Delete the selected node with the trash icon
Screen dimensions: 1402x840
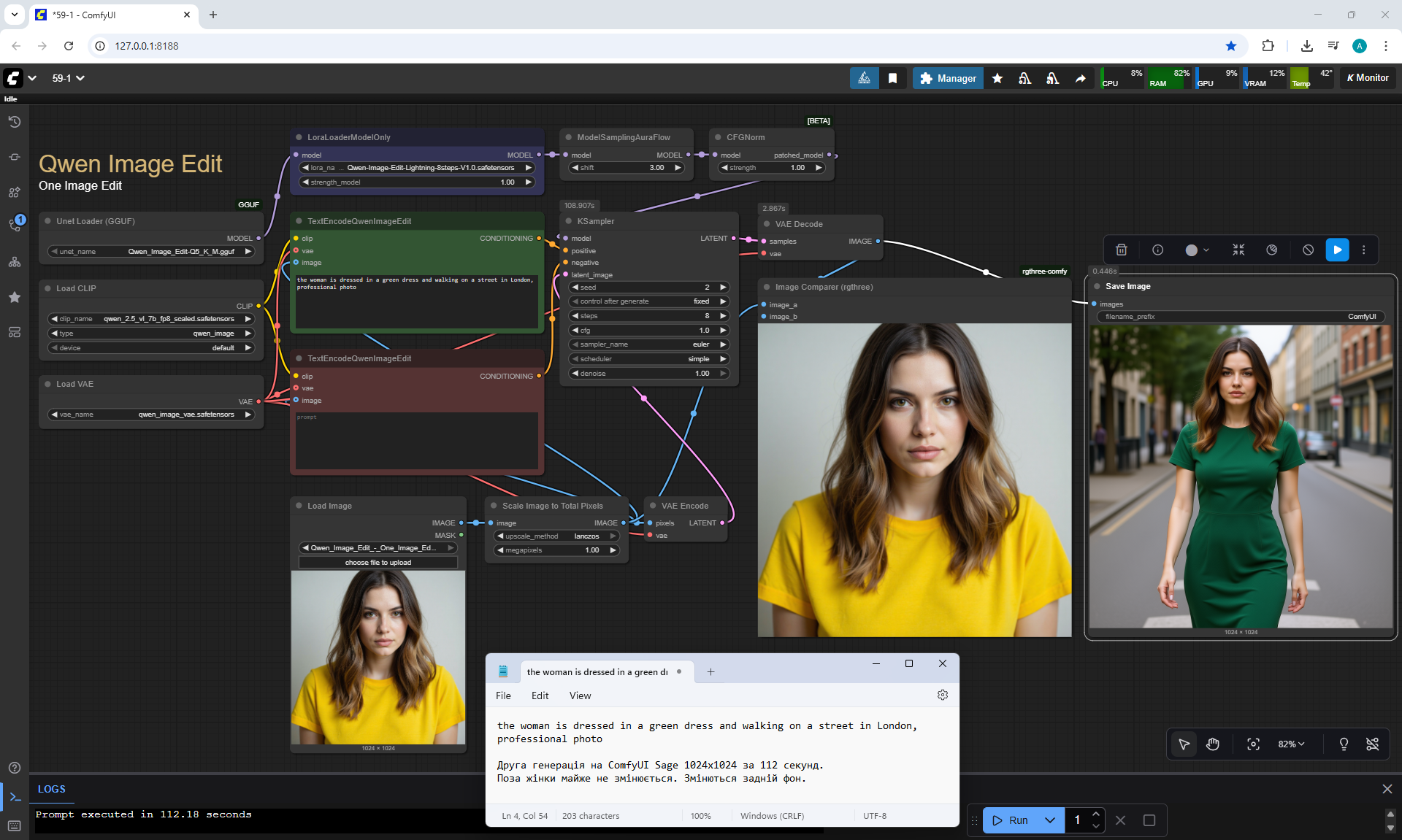pos(1122,250)
